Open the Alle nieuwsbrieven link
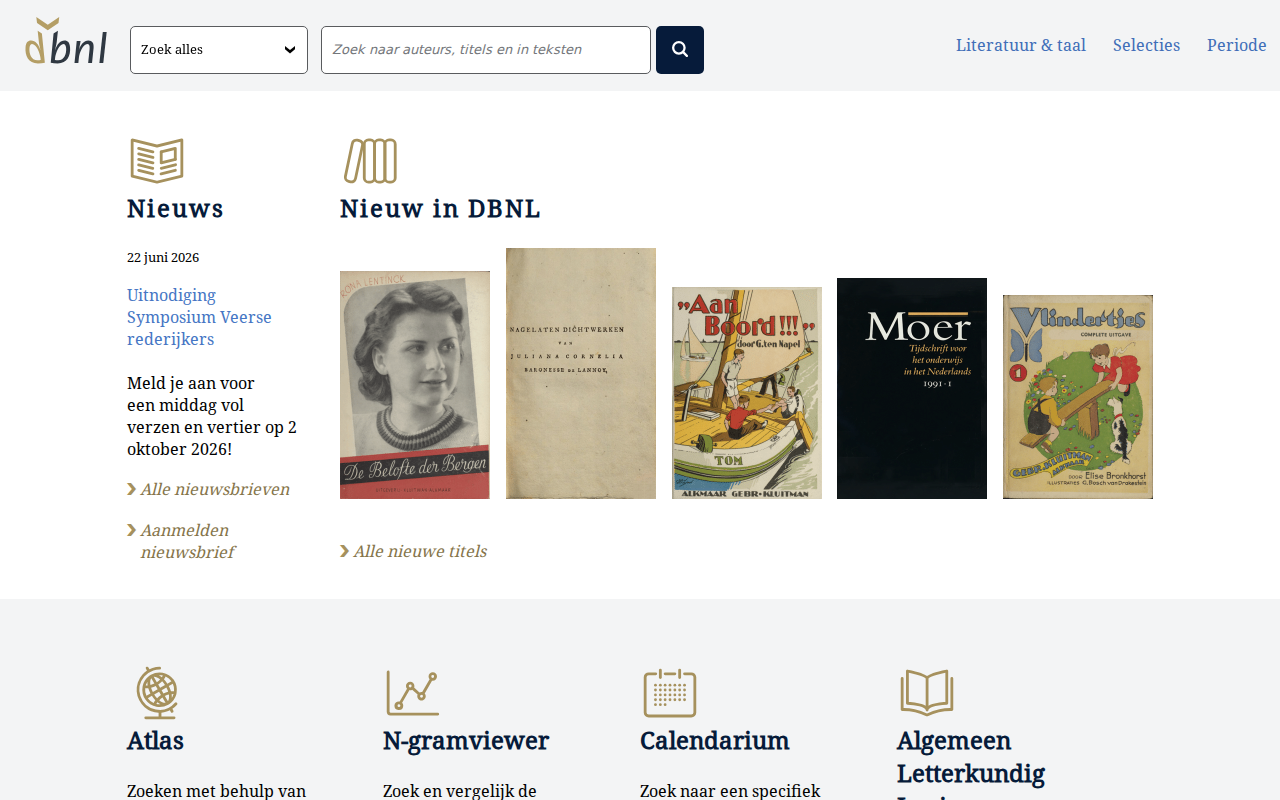 click(x=208, y=489)
